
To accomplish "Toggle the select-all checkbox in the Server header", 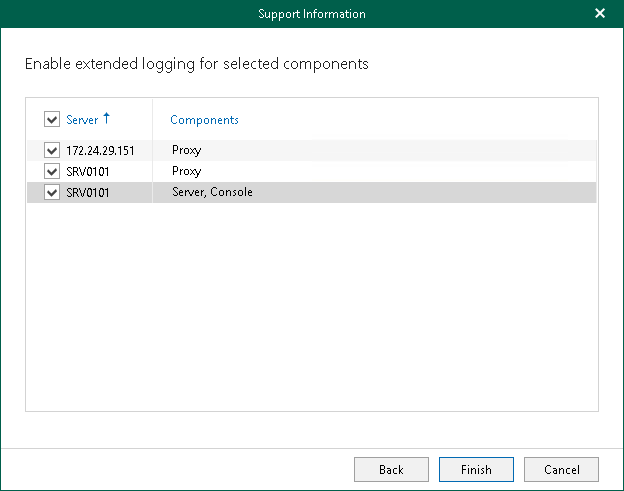I will click(x=52, y=120).
